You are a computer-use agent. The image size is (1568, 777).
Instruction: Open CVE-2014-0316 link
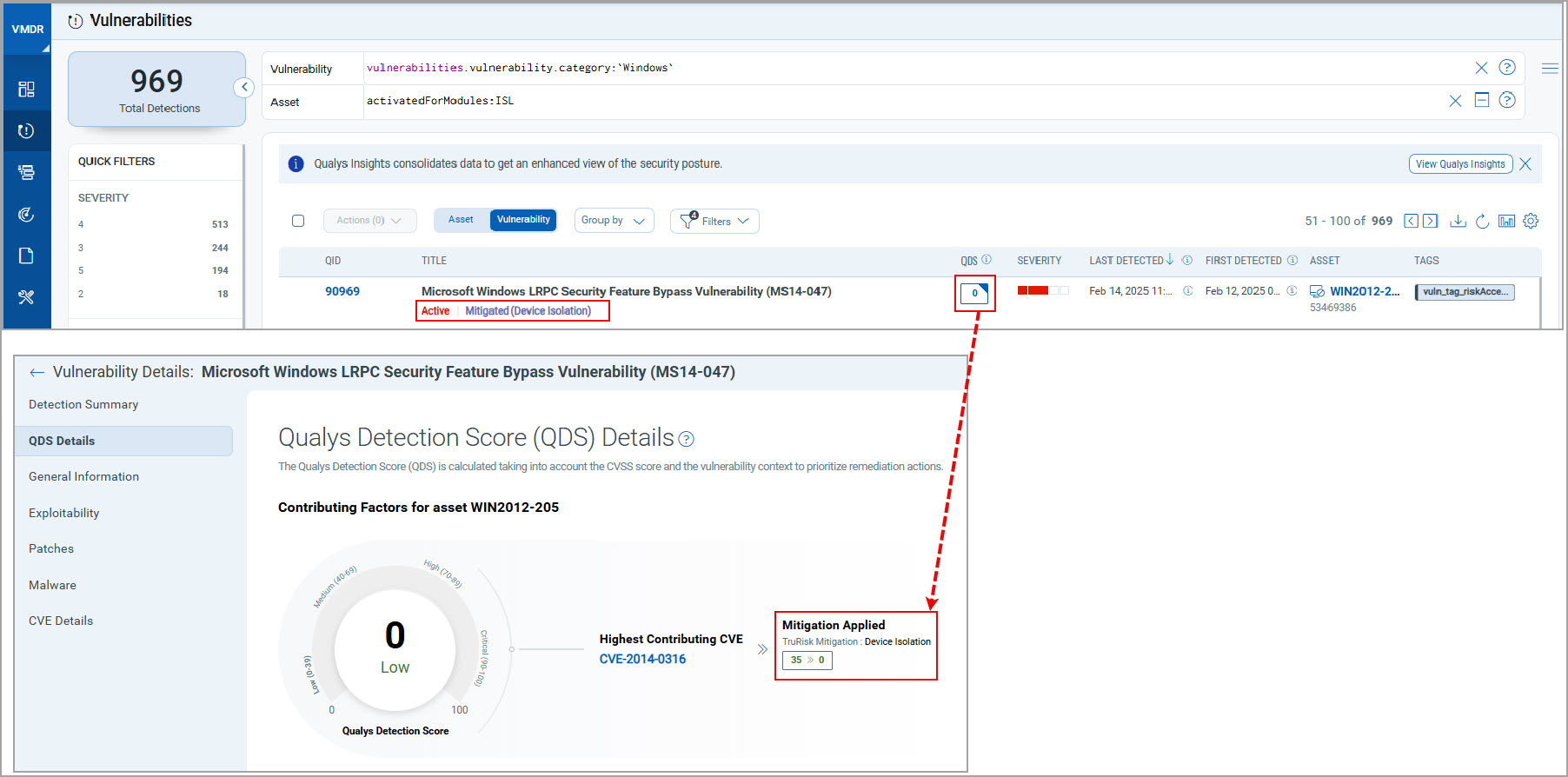[642, 659]
